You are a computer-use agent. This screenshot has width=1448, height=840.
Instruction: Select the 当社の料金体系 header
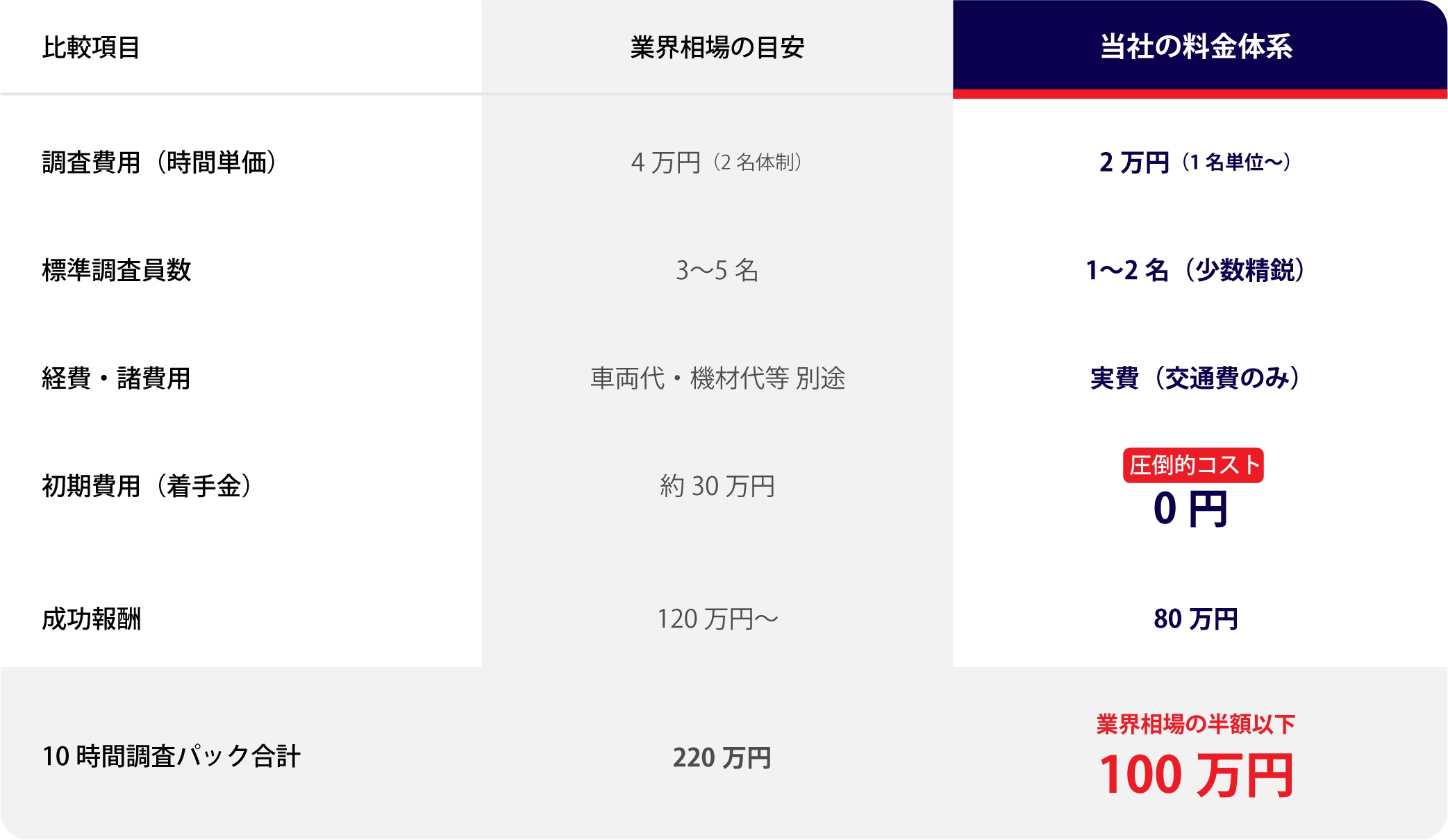click(x=1196, y=47)
